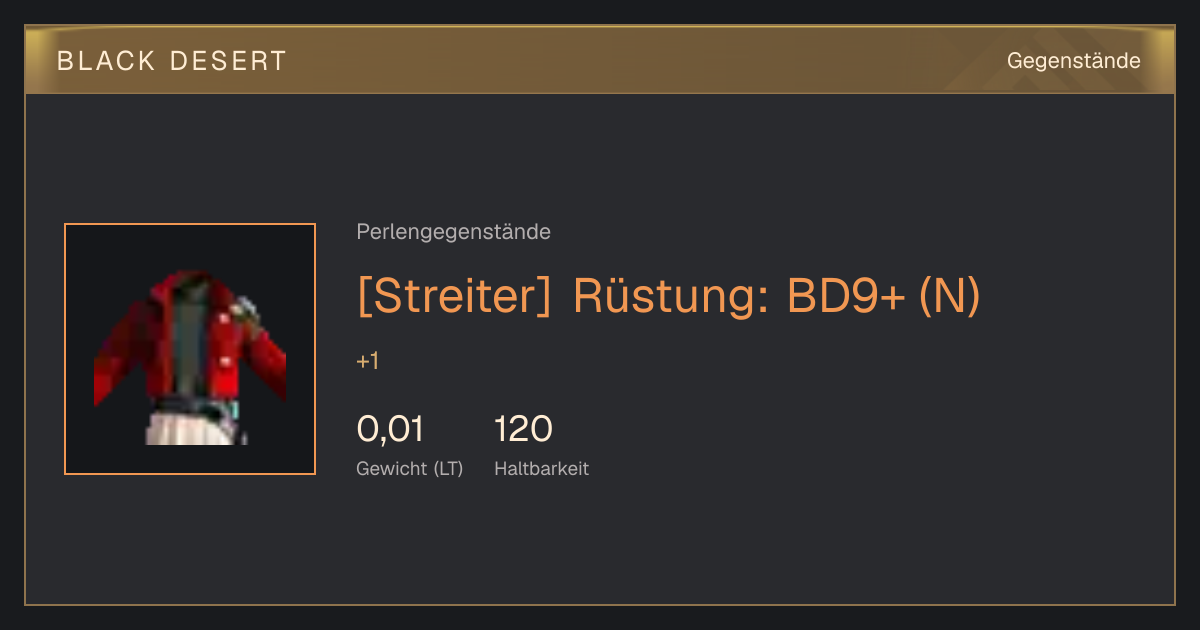Screen dimensions: 1200x630
Task: Click the Haltbarkeit label
Action: pyautogui.click(x=541, y=469)
